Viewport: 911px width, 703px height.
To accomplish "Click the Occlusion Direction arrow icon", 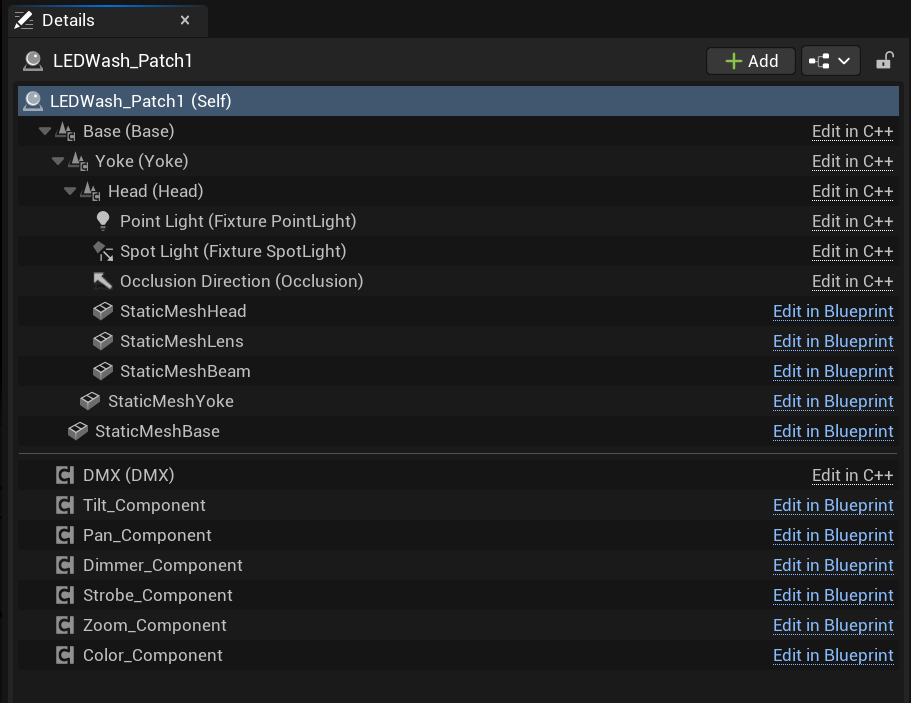I will coord(102,281).
